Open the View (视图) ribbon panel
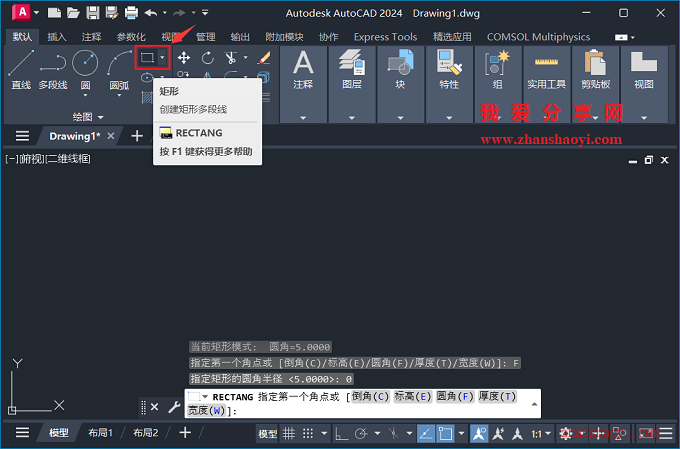Screen dimensions: 680x449 click(644, 85)
